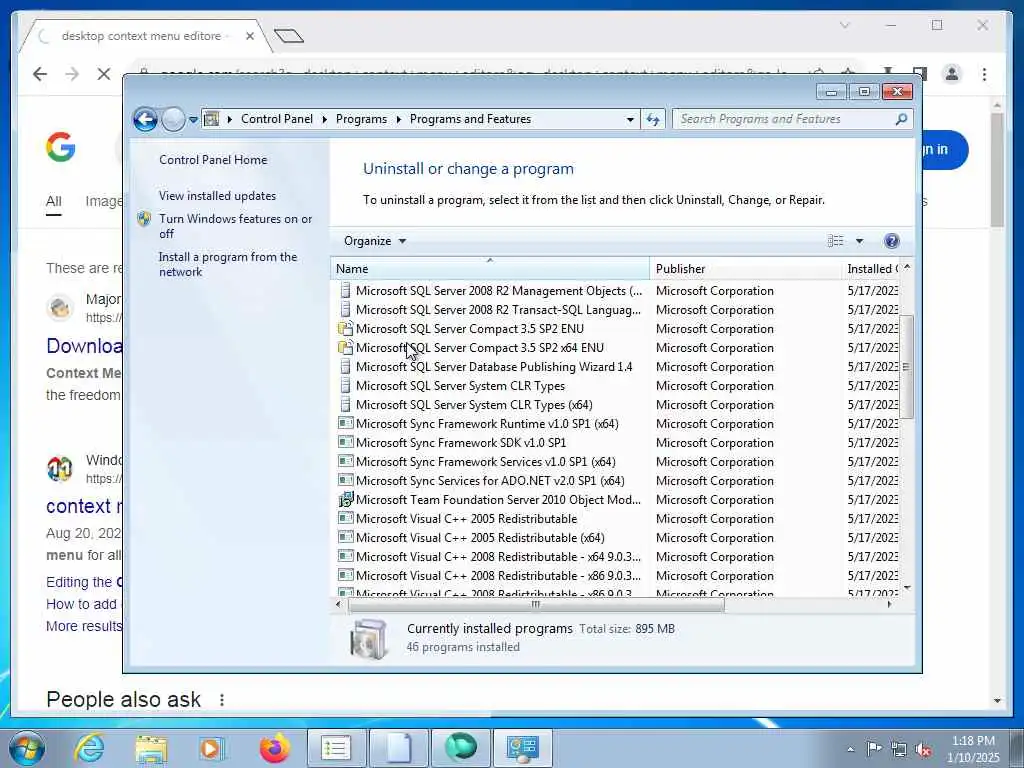Click icon of Sync Framework Services v1.0 SP1 (x64)

[x=345, y=461]
